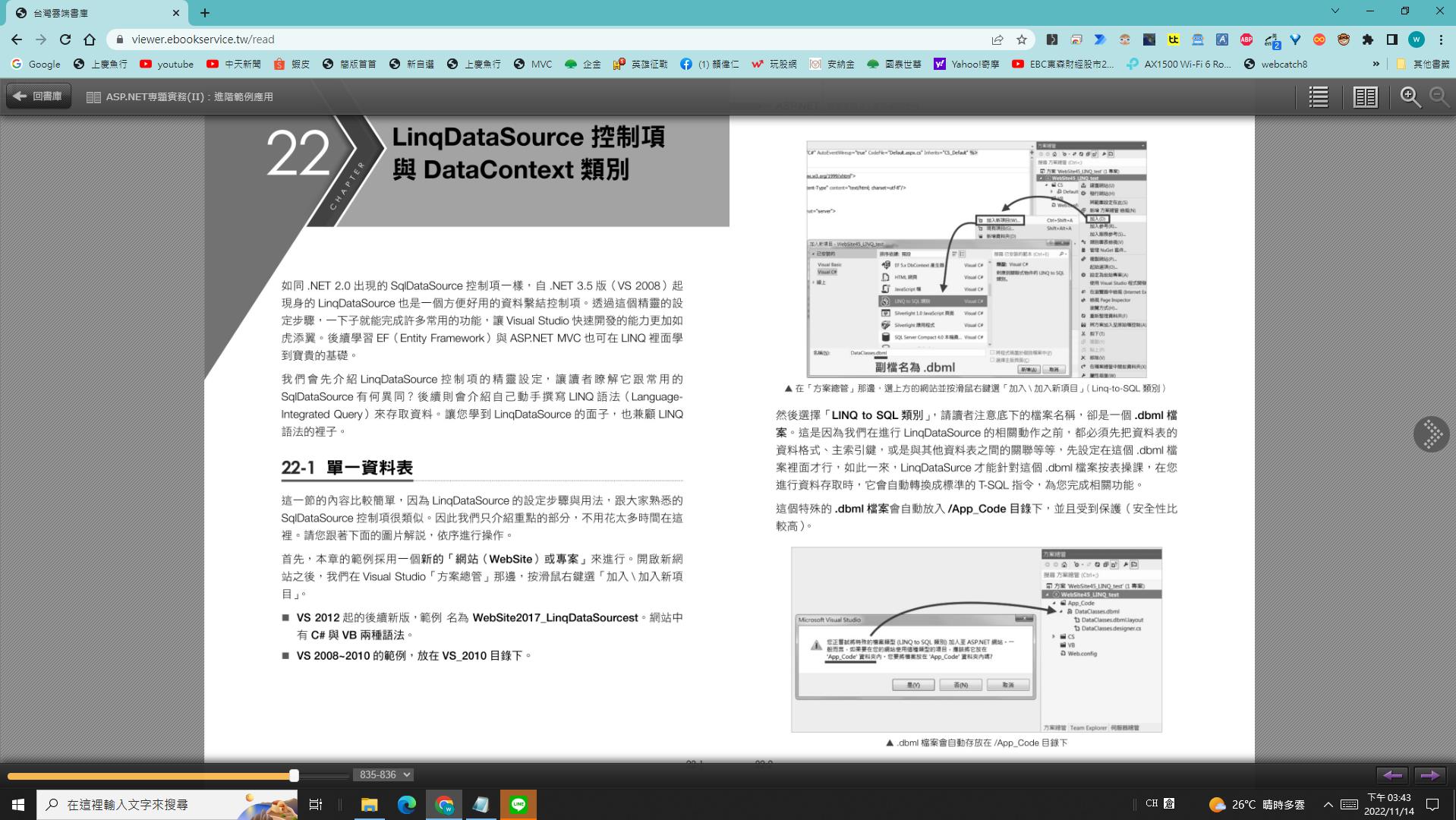The image size is (1456, 820).
Task: Open the Extensions puzzle-piece menu
Action: click(x=1368, y=39)
